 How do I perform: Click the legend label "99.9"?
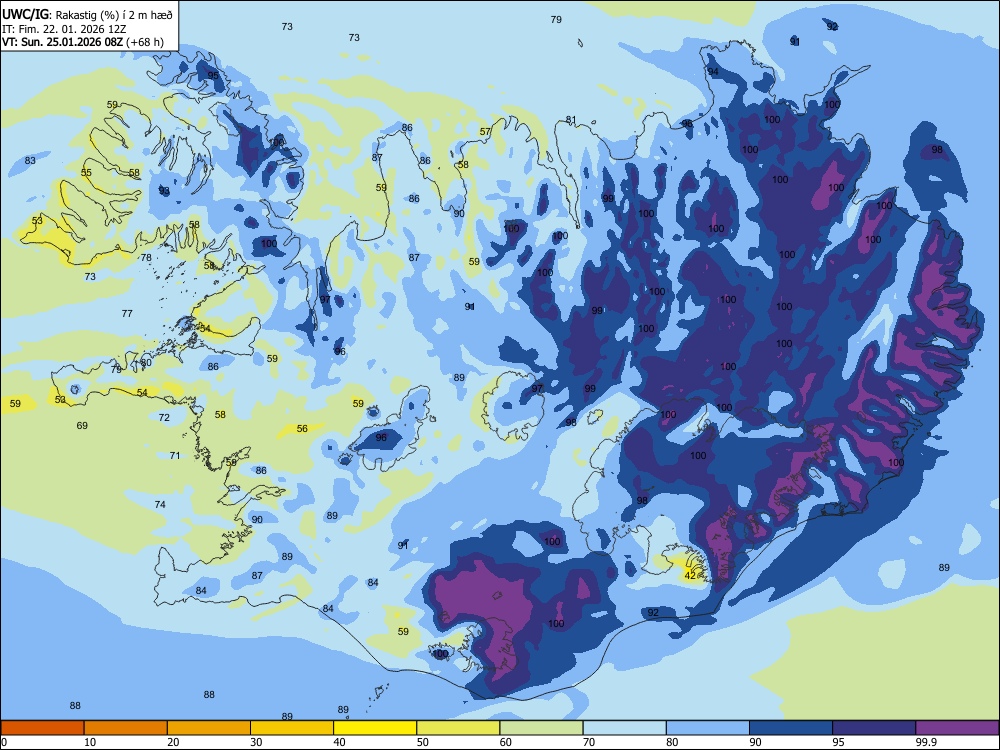(x=925, y=742)
